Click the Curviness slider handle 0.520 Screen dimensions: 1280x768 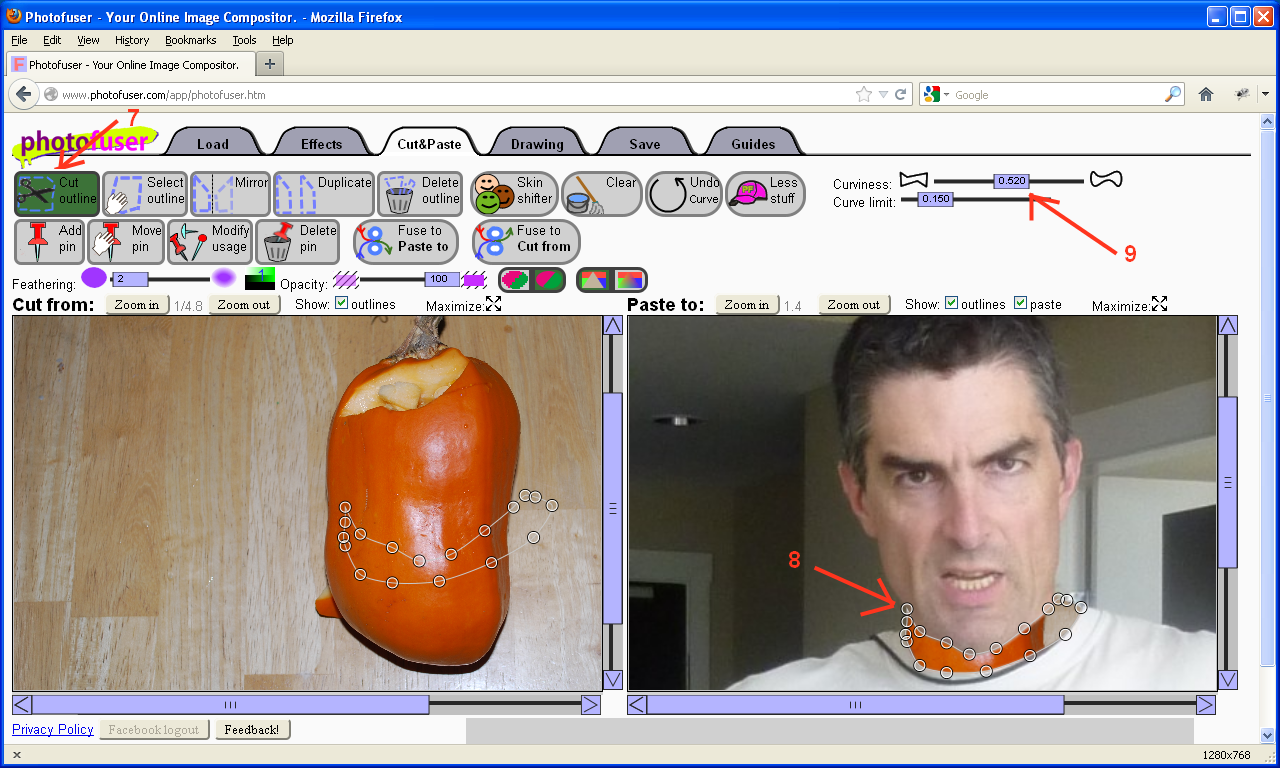pyautogui.click(x=1011, y=181)
